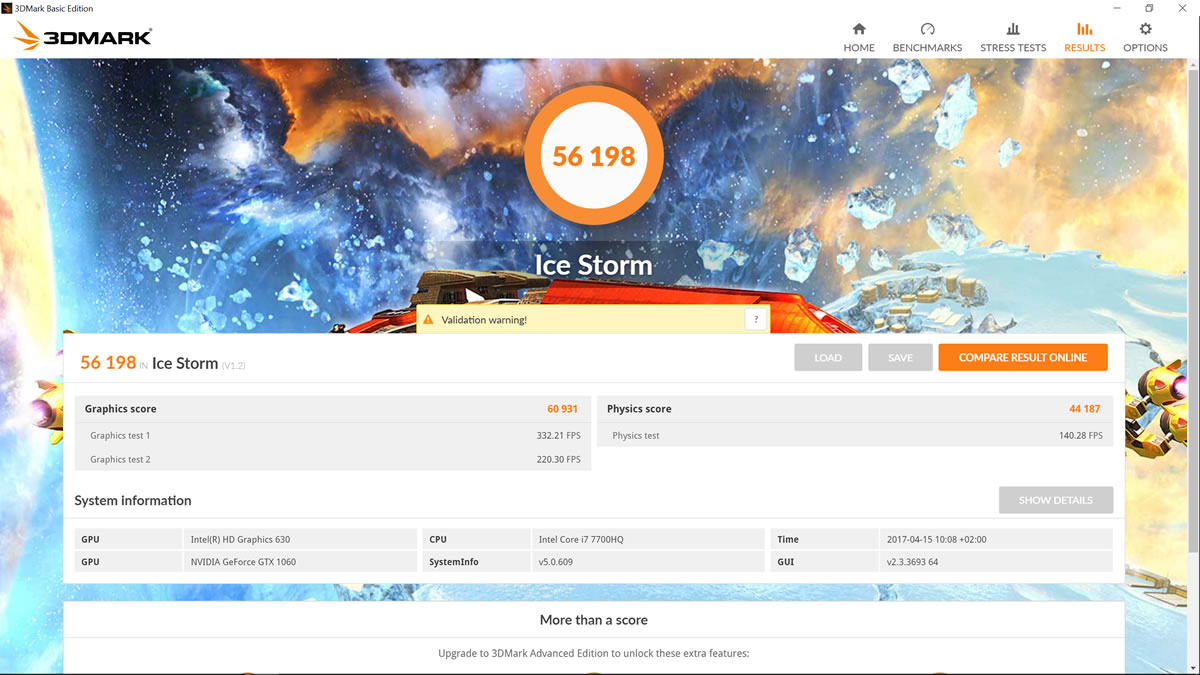Maximize or restore the window
The height and width of the screenshot is (675, 1200).
[1149, 8]
